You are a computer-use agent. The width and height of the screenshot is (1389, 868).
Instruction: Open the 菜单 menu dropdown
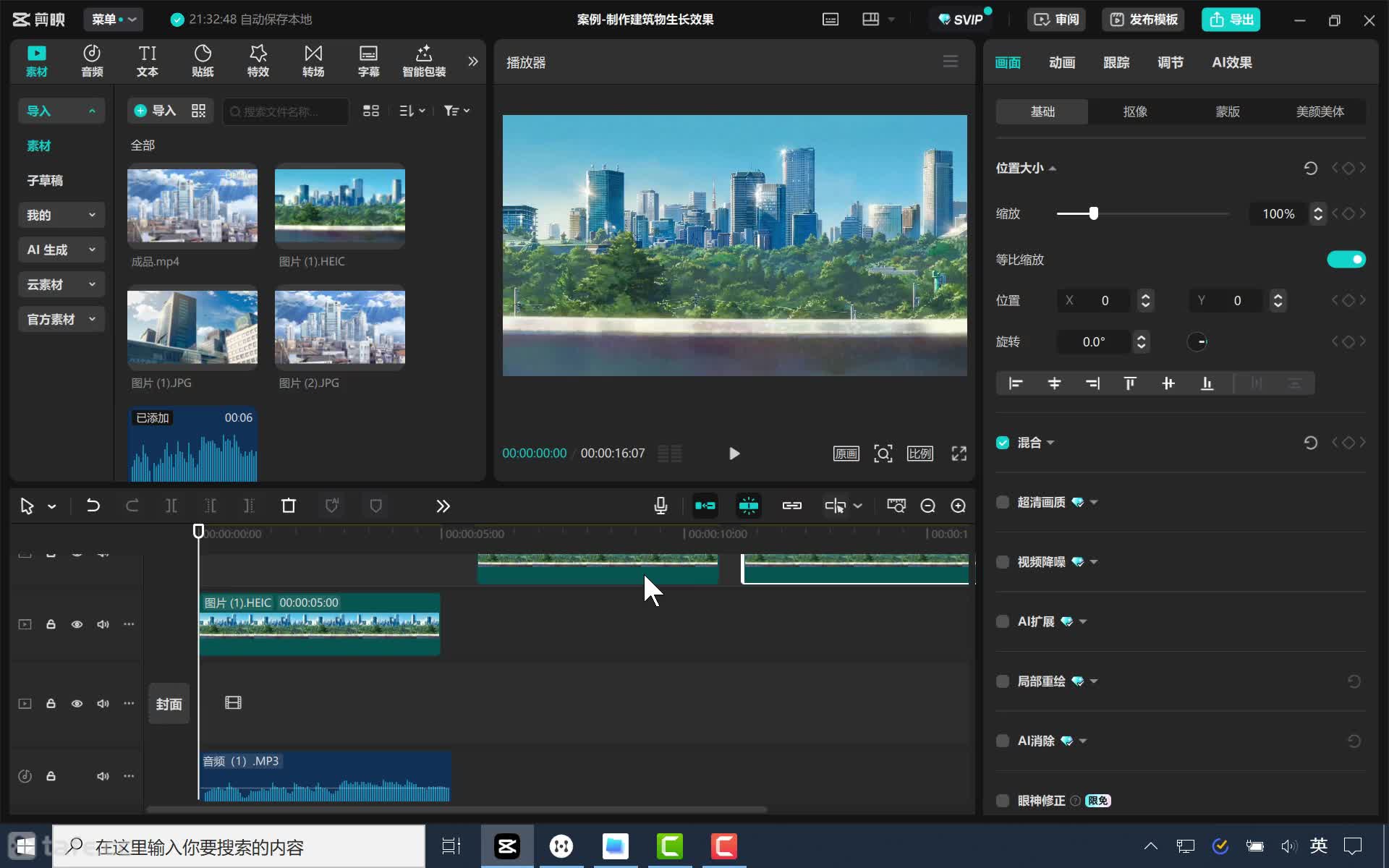[x=114, y=20]
